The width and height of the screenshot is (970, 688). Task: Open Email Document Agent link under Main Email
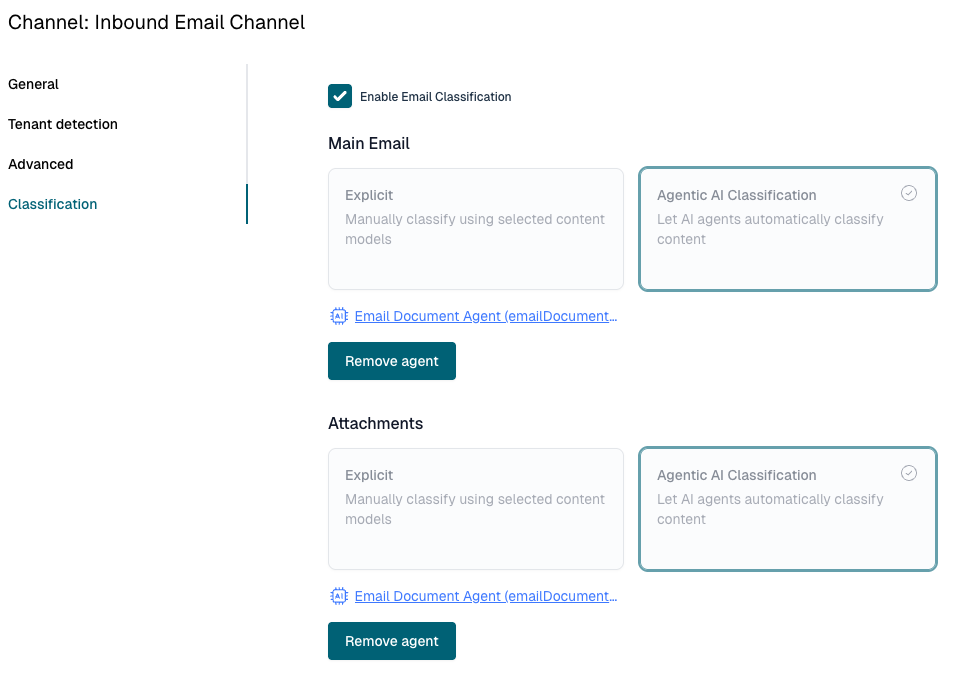pyautogui.click(x=486, y=316)
